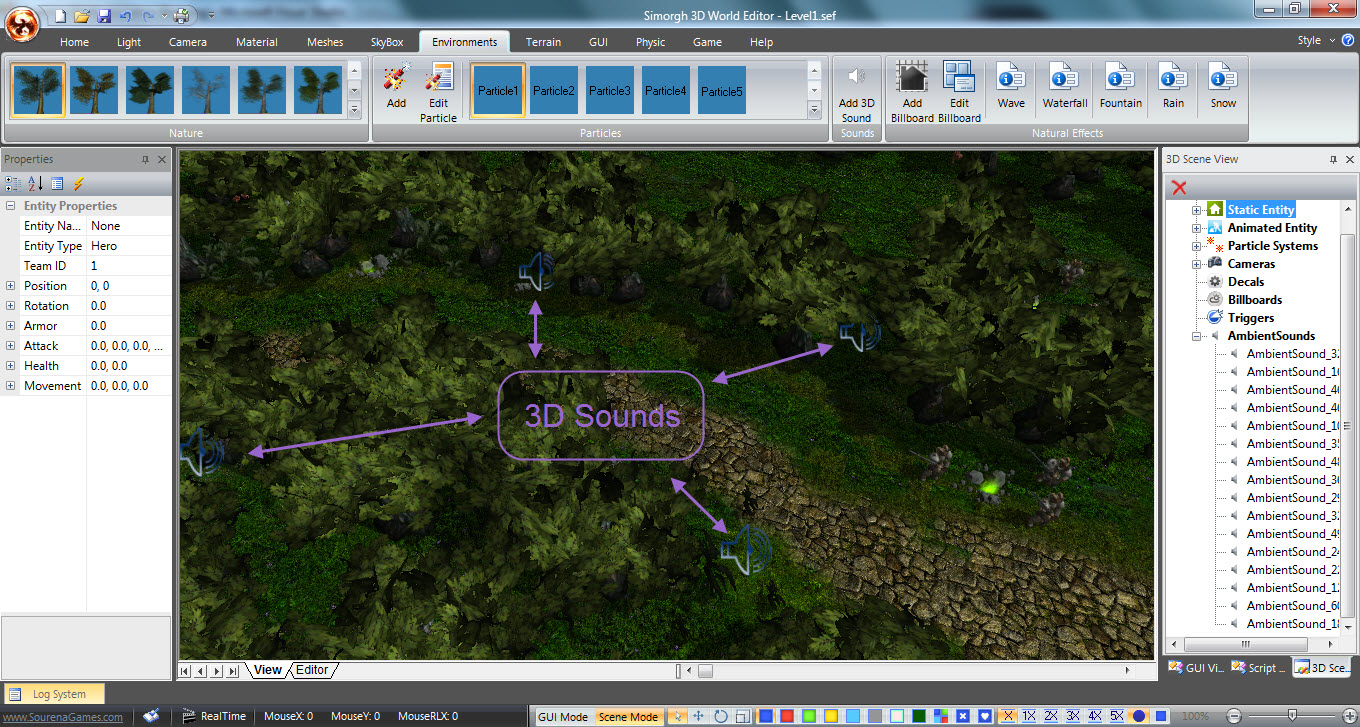Select the Wave natural effect
The height and width of the screenshot is (727, 1360).
[1011, 85]
